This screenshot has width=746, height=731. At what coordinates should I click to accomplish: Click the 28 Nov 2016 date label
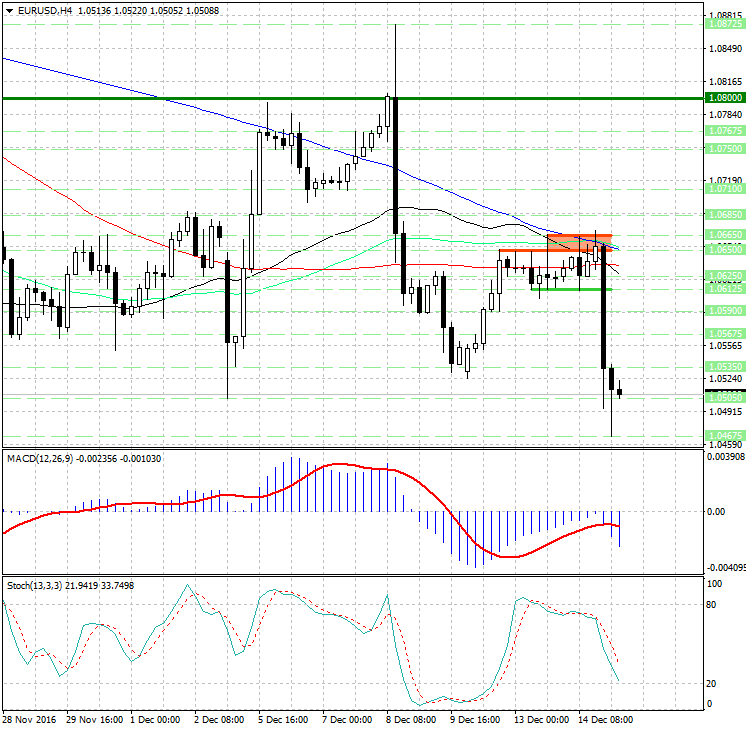click(29, 720)
